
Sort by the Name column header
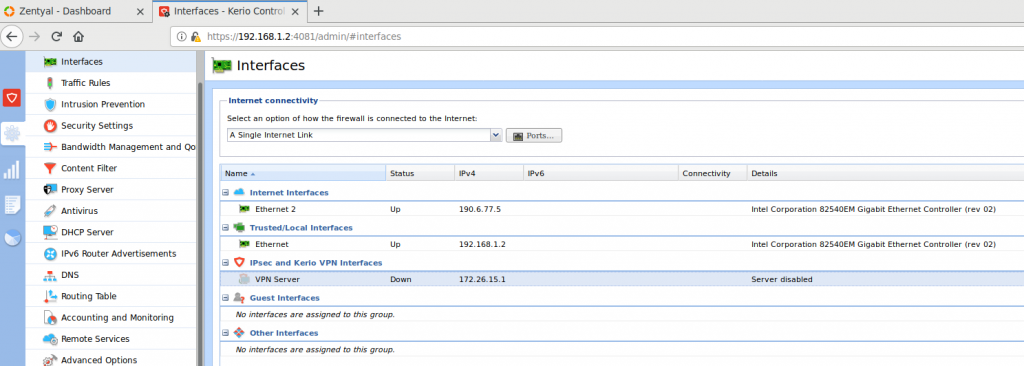[x=303, y=173]
